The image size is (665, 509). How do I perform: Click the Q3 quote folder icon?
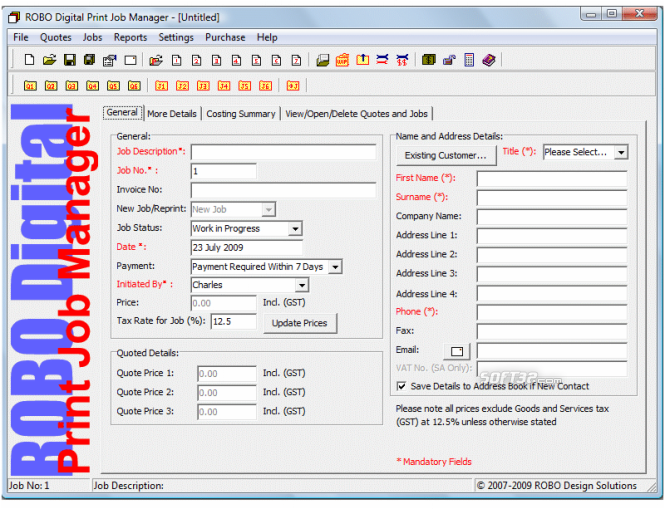[x=72, y=86]
